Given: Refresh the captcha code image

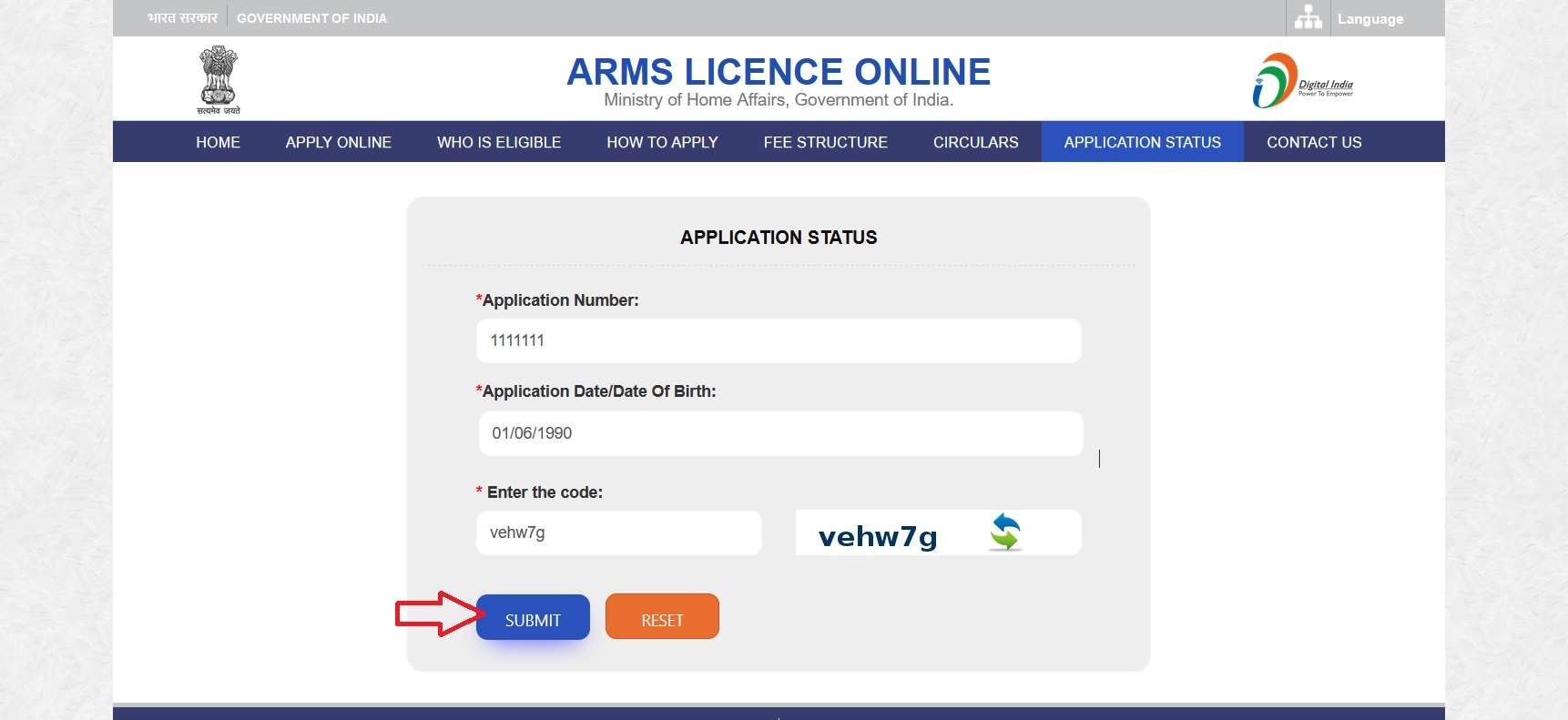Looking at the screenshot, I should (1005, 532).
